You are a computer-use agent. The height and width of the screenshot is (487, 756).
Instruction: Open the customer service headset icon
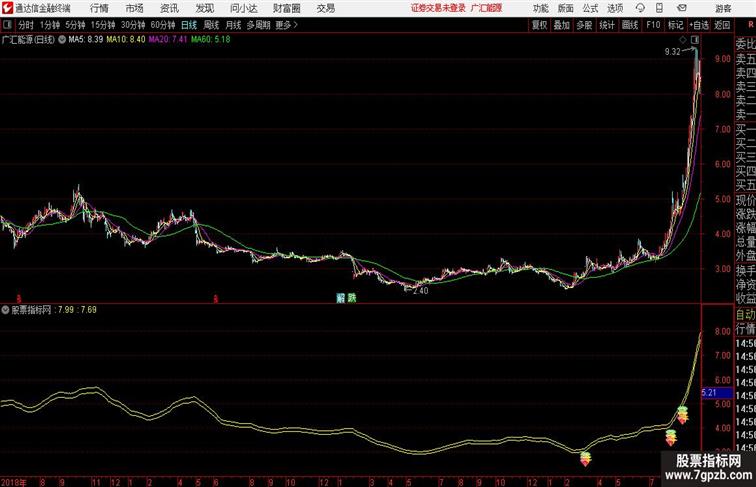(x=640, y=8)
